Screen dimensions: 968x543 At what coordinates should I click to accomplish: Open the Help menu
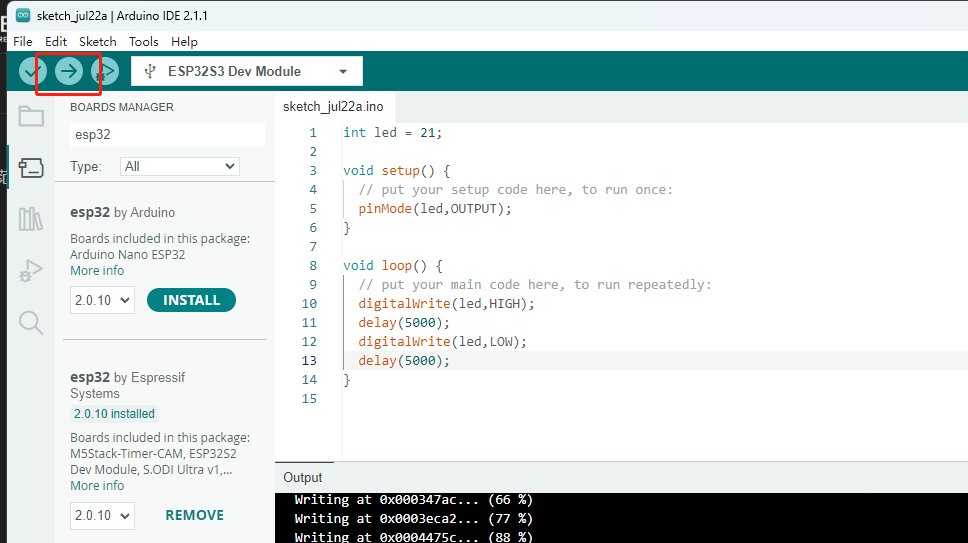pos(184,41)
